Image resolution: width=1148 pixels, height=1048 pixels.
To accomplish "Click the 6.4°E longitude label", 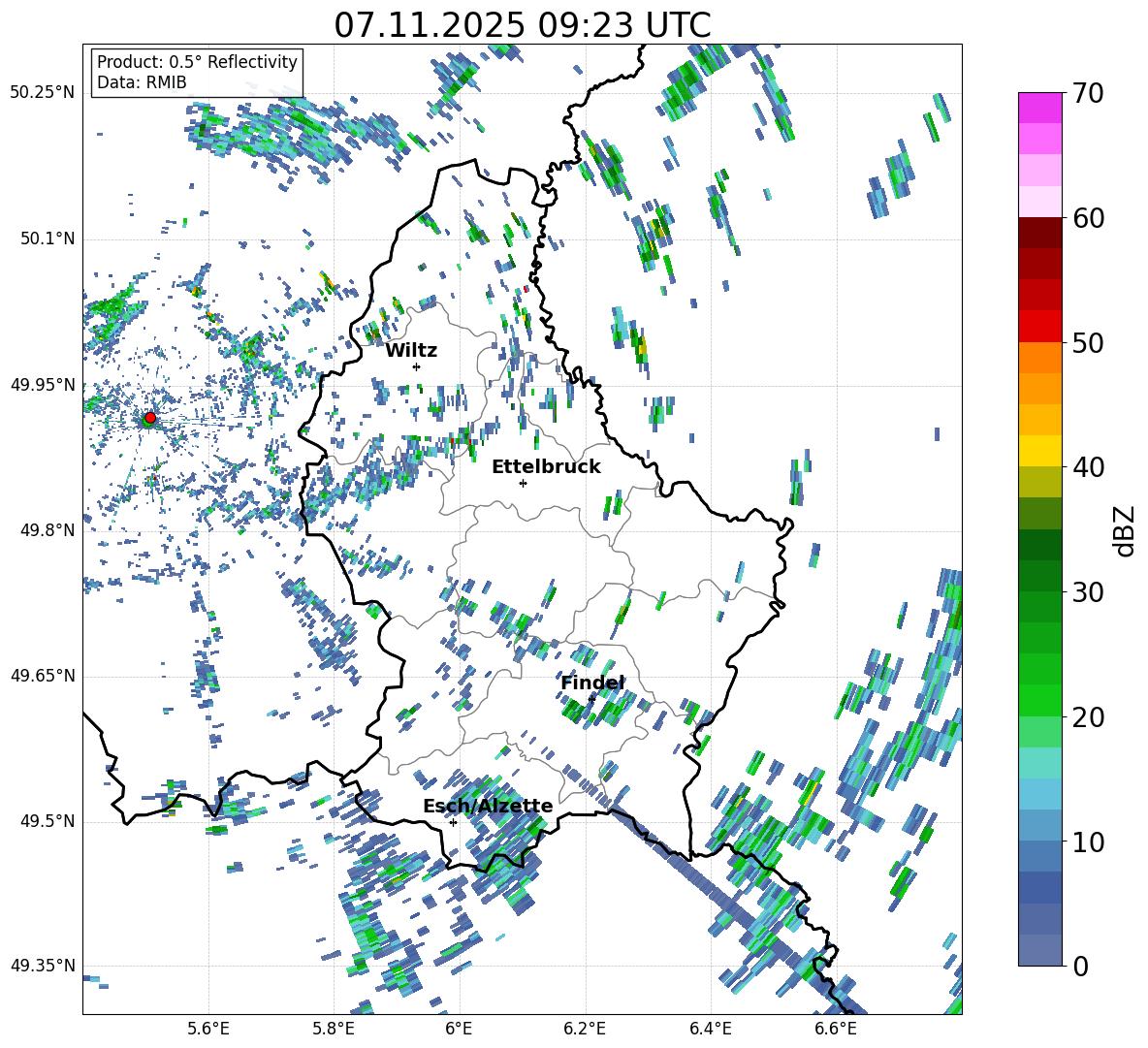I will (710, 1029).
